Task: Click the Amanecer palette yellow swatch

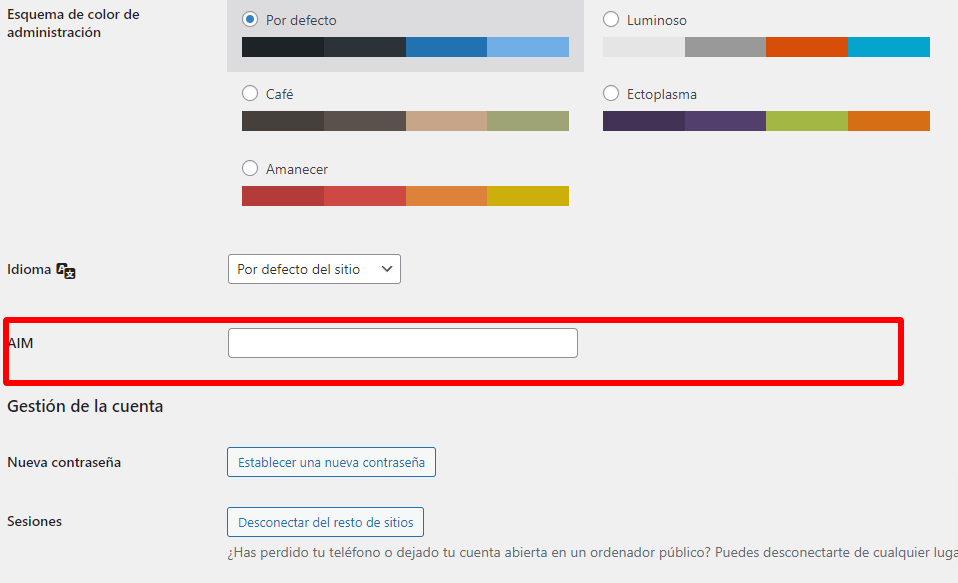Action: [528, 196]
